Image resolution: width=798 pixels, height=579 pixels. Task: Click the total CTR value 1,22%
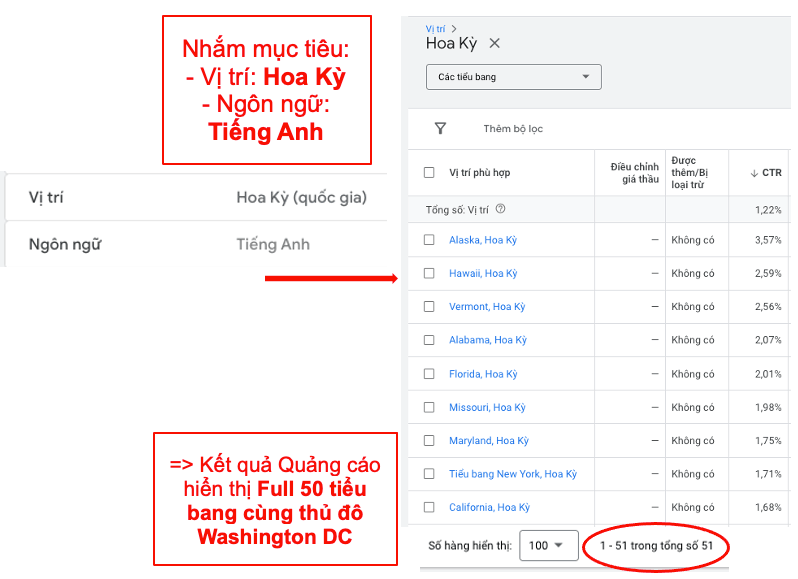[x=768, y=210]
